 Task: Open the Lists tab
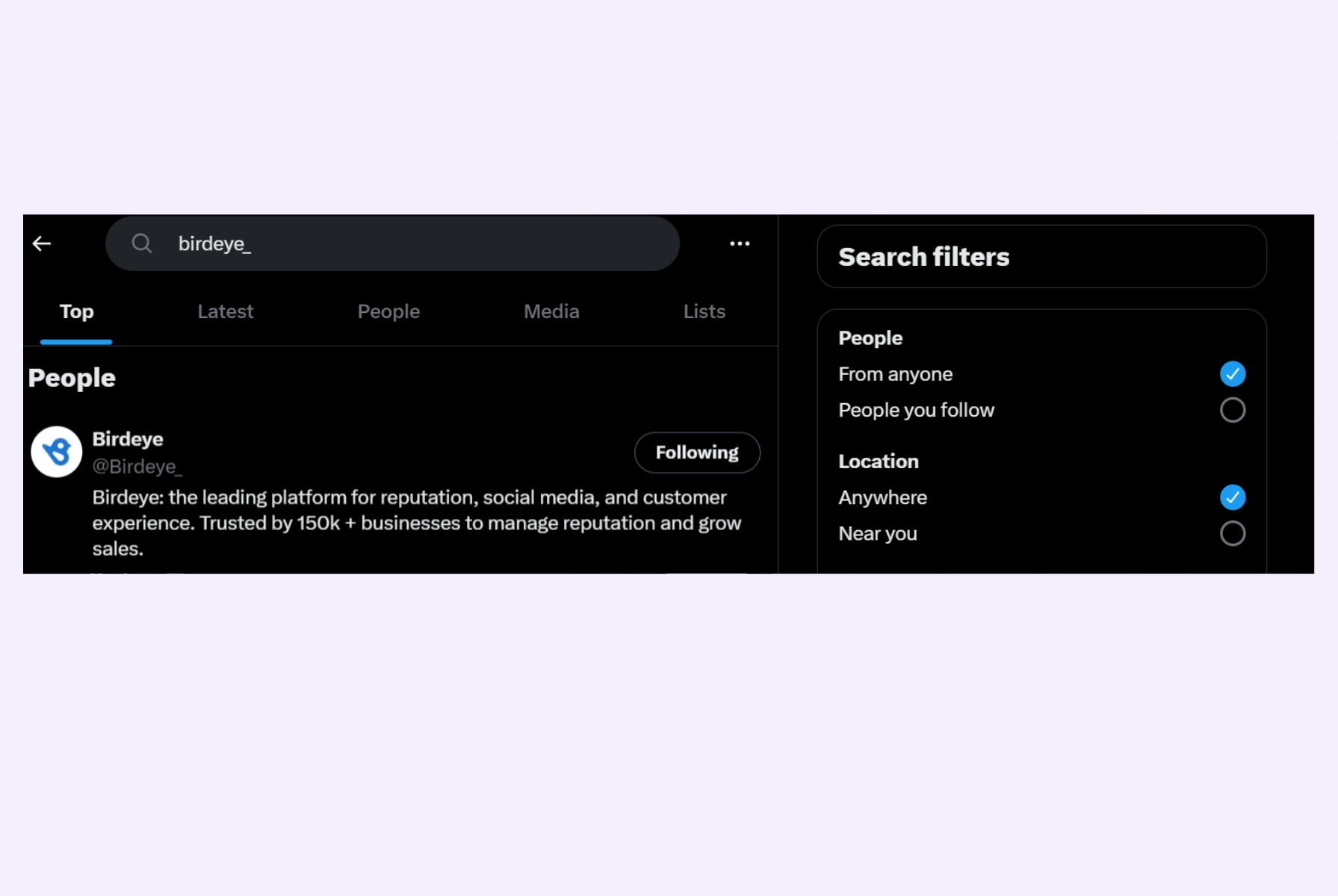pyautogui.click(x=703, y=311)
